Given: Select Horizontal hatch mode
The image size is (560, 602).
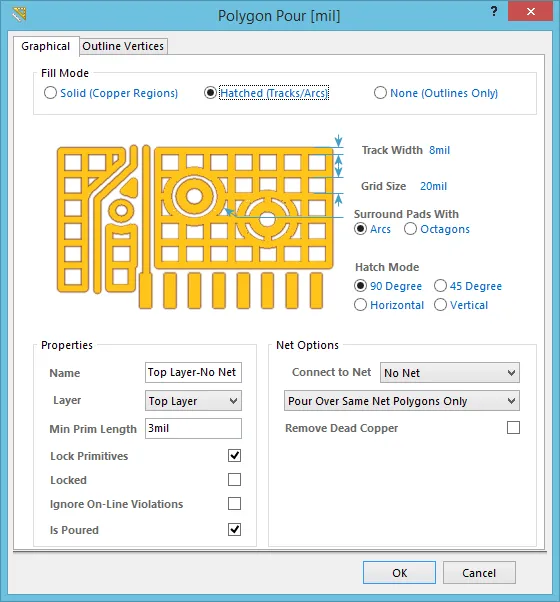Looking at the screenshot, I should (x=389, y=305).
